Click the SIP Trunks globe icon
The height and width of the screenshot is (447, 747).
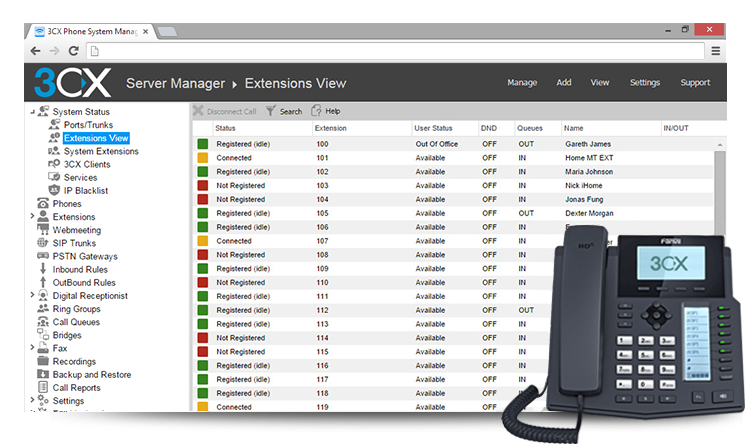(x=43, y=243)
